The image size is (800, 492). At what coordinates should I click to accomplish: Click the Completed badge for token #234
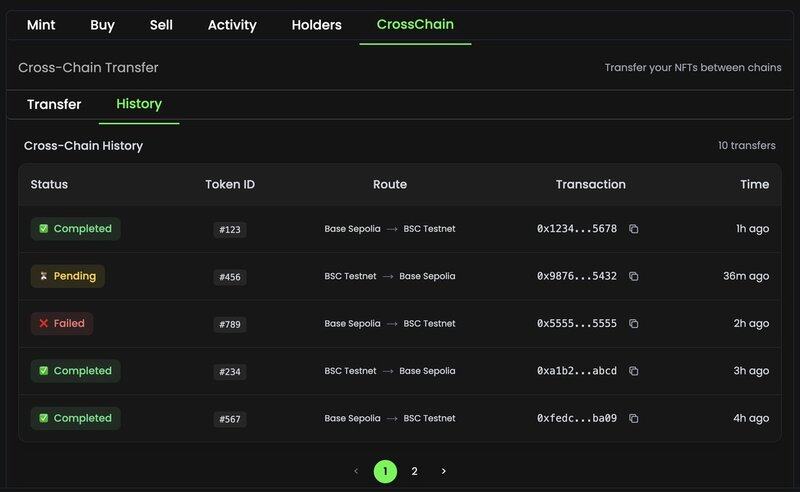point(76,371)
